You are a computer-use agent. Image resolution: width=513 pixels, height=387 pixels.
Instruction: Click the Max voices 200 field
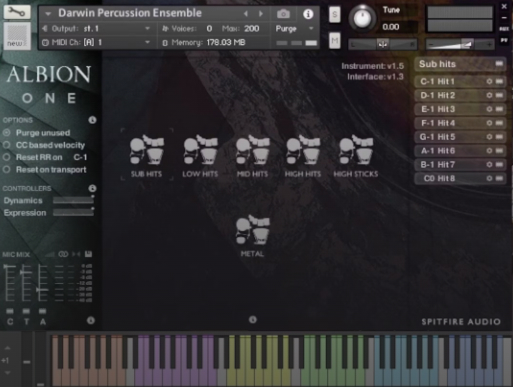click(252, 29)
